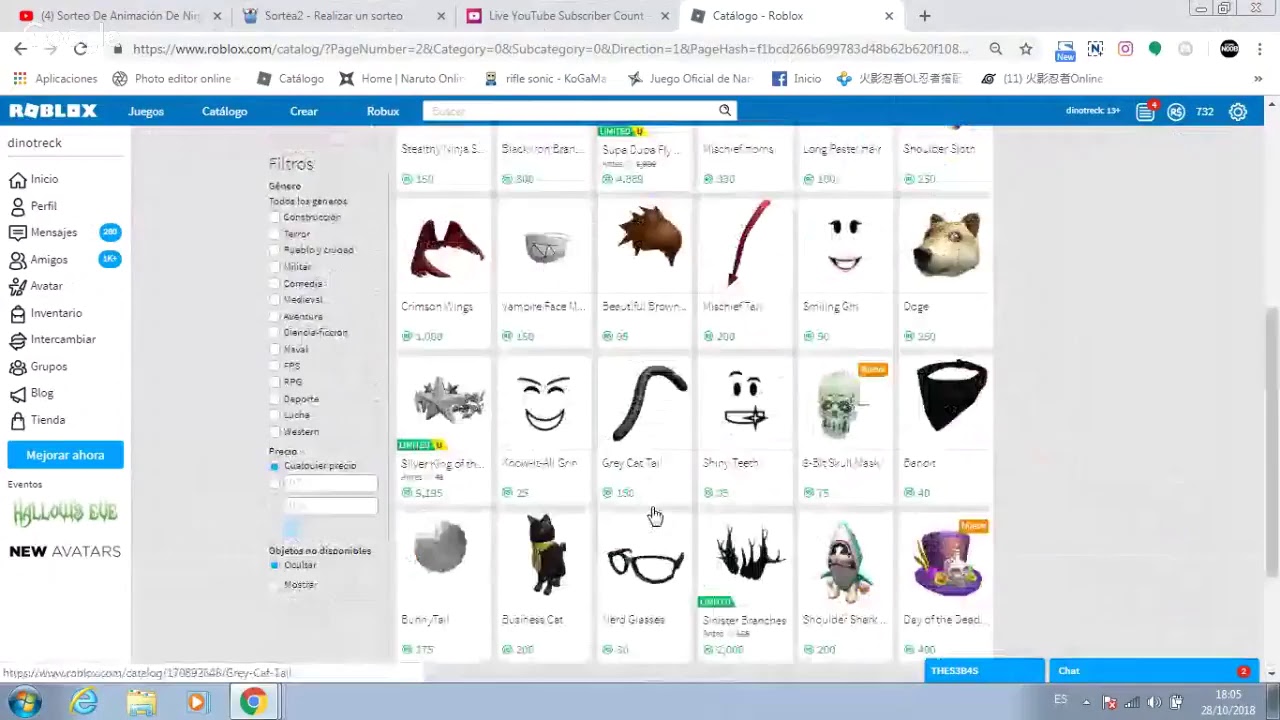Image resolution: width=1280 pixels, height=720 pixels.
Task: Open Crear in the Roblox navbar
Action: [x=304, y=111]
